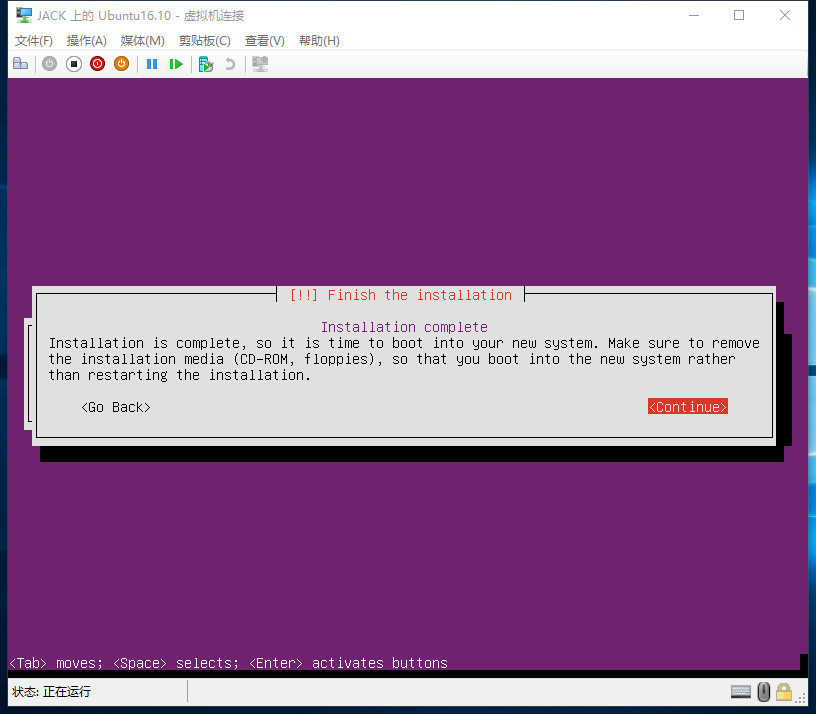Turn off the VM with the stop icon
The width and height of the screenshot is (816, 714).
click(x=74, y=64)
